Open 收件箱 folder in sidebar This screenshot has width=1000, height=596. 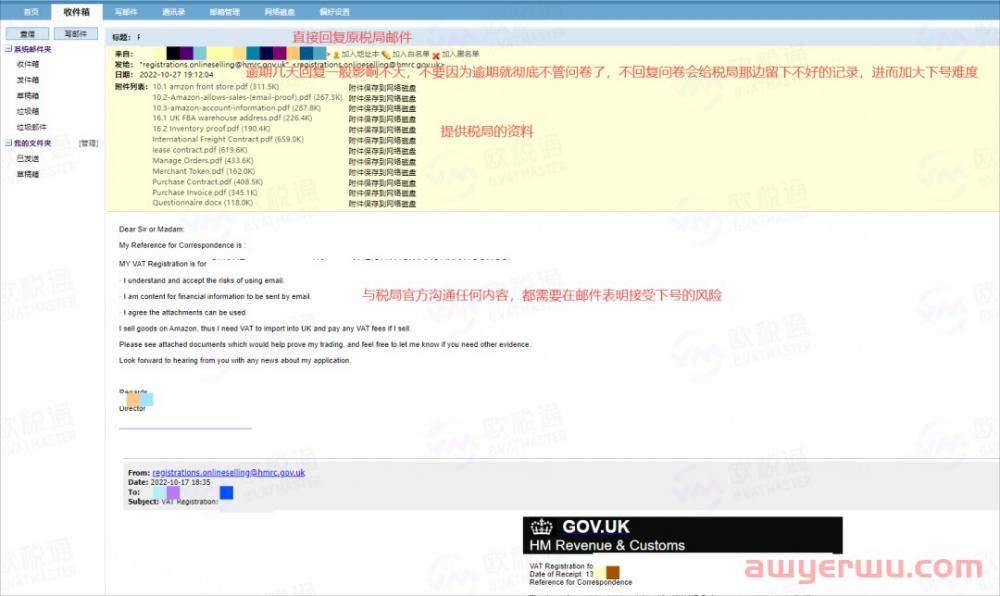(x=27, y=64)
